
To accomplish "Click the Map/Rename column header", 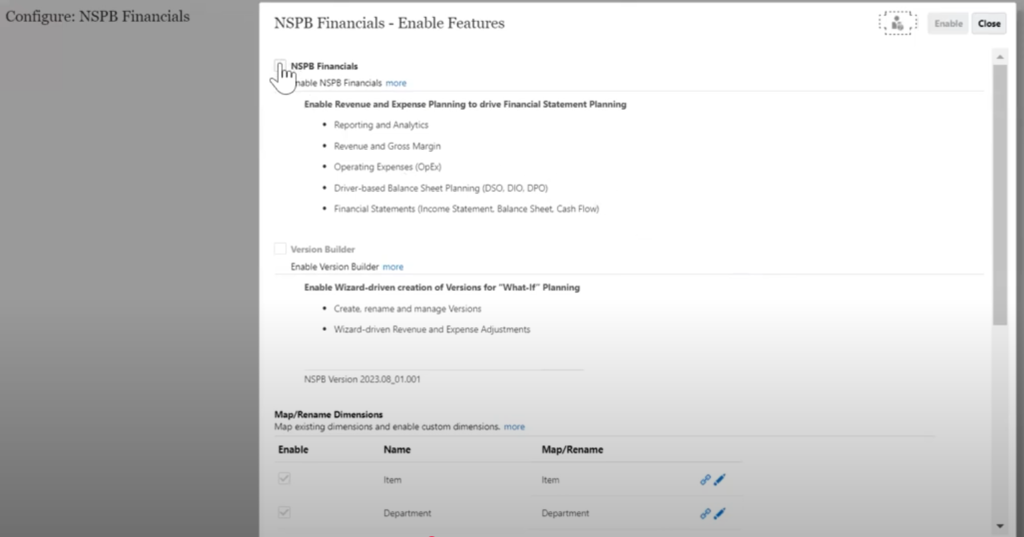I will pos(572,450).
